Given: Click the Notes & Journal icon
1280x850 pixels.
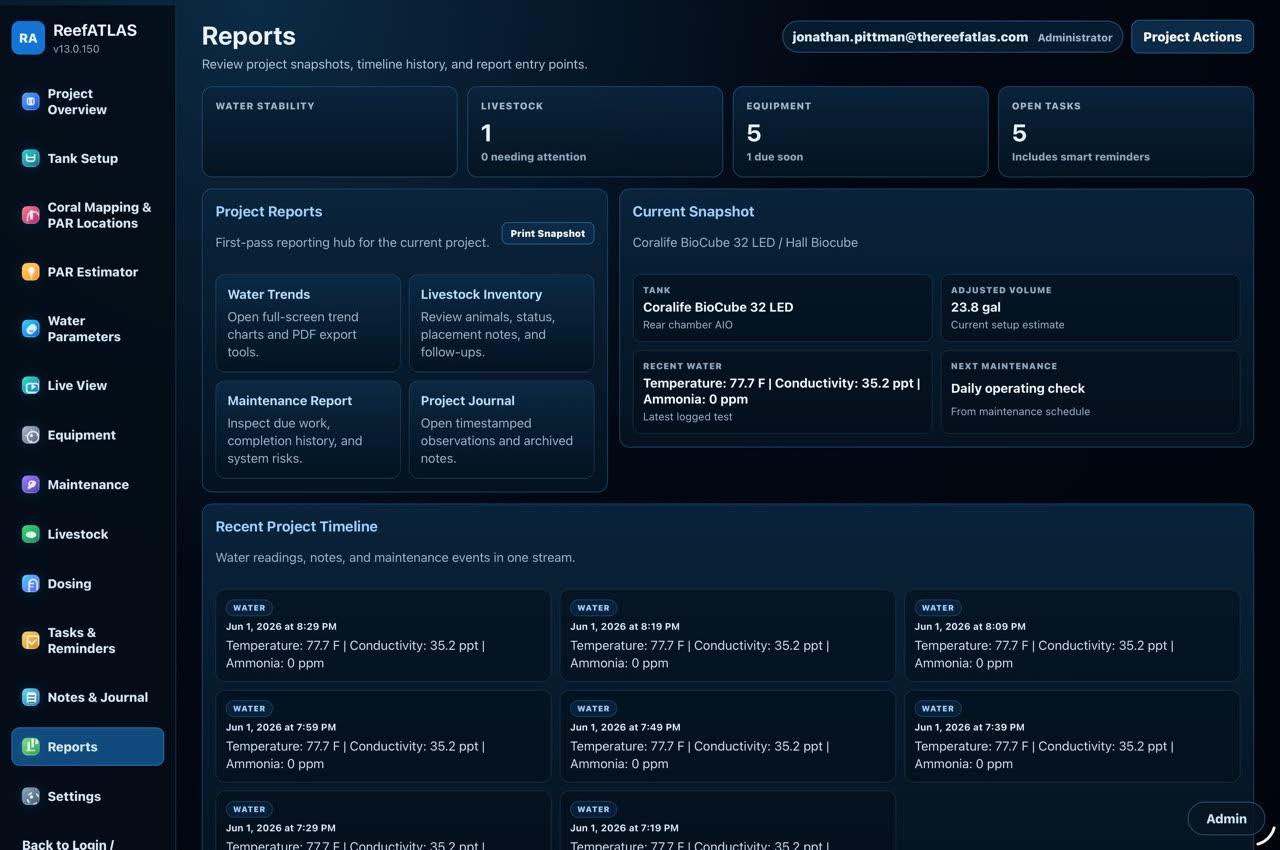Looking at the screenshot, I should click(31, 697).
